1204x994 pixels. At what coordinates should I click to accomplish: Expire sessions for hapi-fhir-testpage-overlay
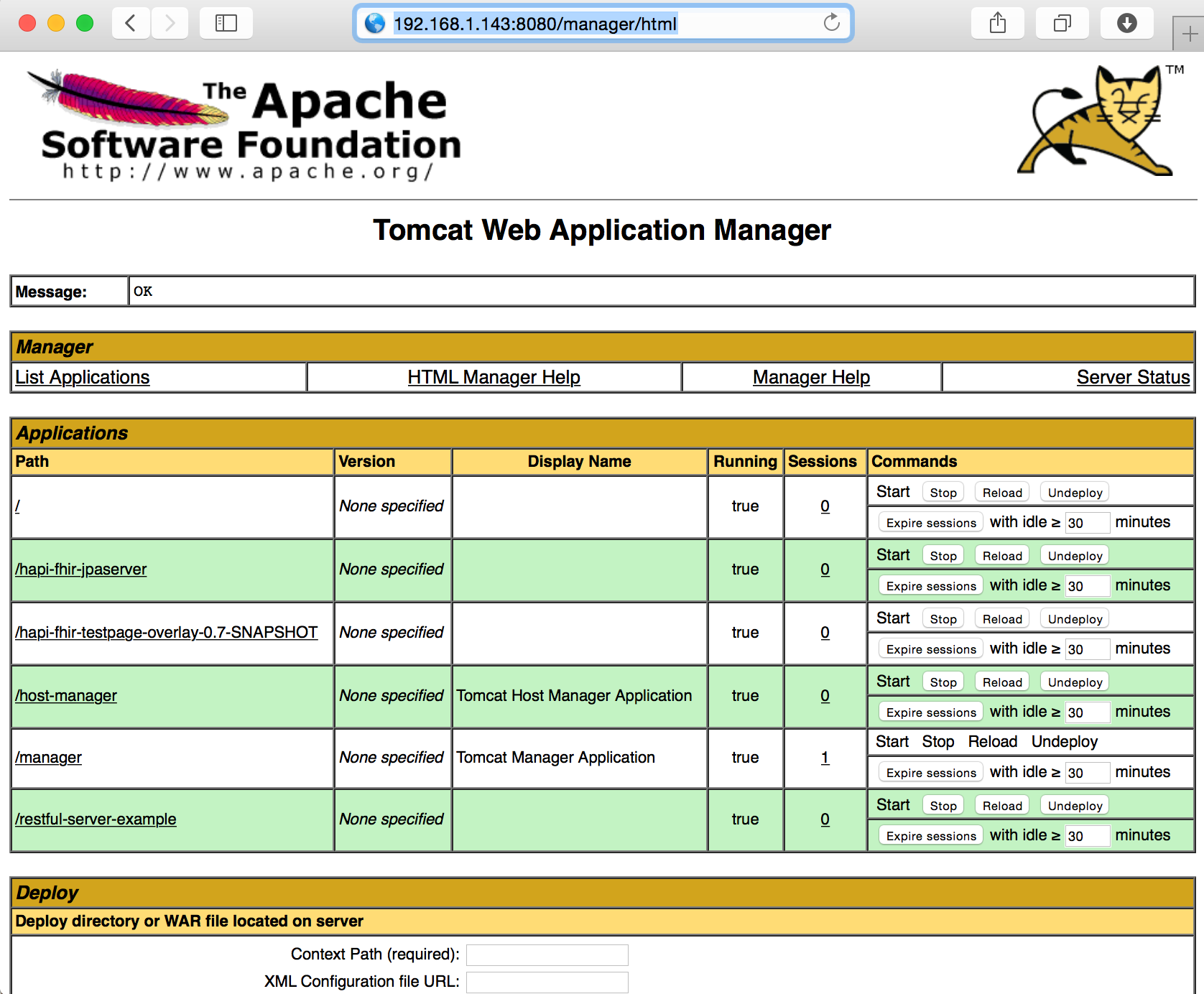(x=931, y=649)
